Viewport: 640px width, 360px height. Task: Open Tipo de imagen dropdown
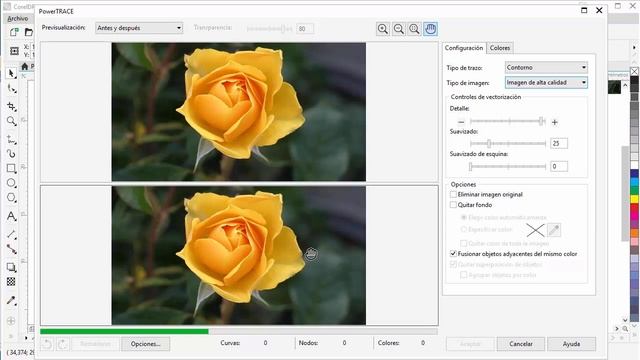[x=546, y=82]
